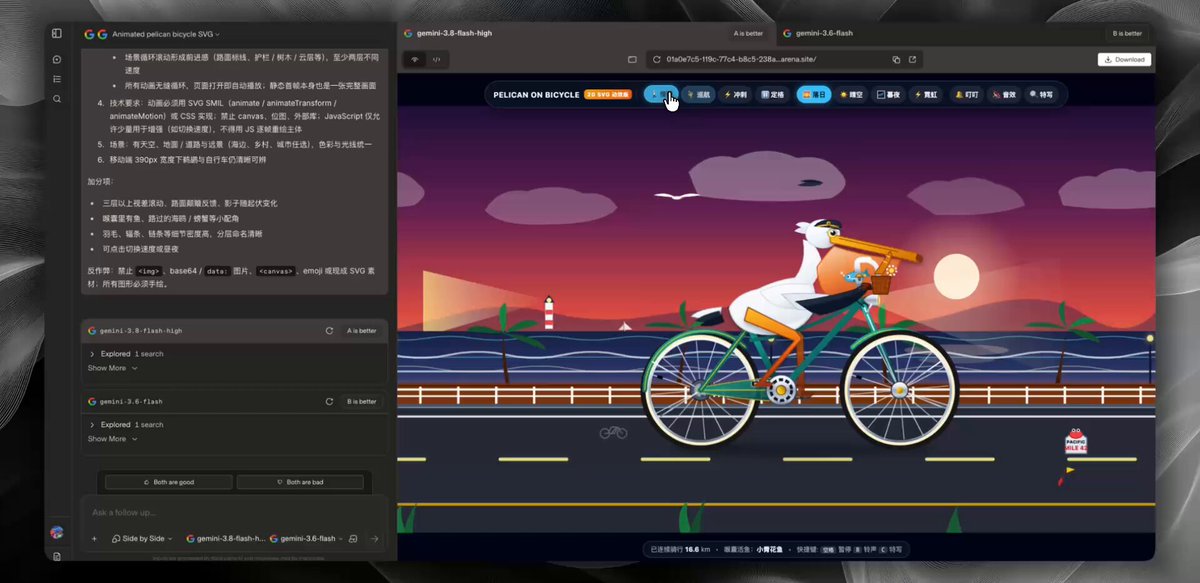The width and height of the screenshot is (1200, 583).
Task: Select the 晴空 clear sky scene button
Action: click(x=851, y=94)
